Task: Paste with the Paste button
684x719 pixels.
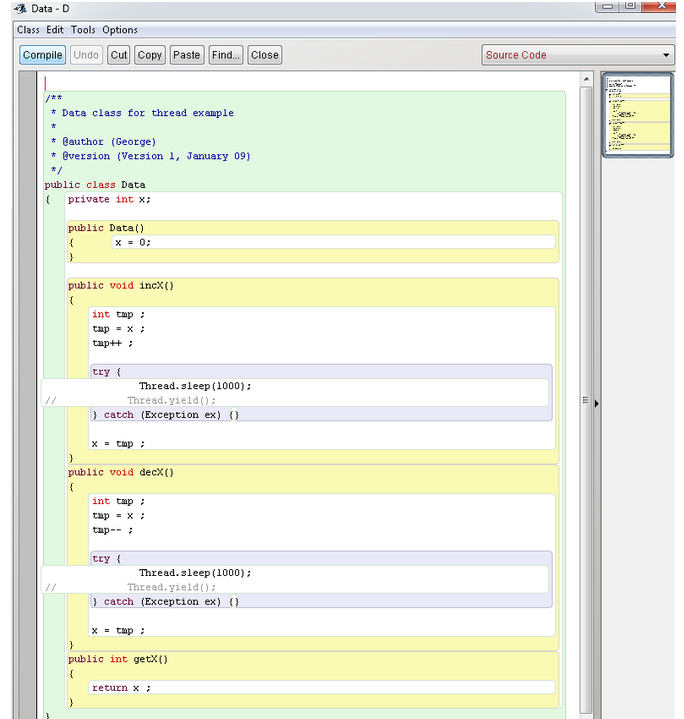Action: pos(186,55)
